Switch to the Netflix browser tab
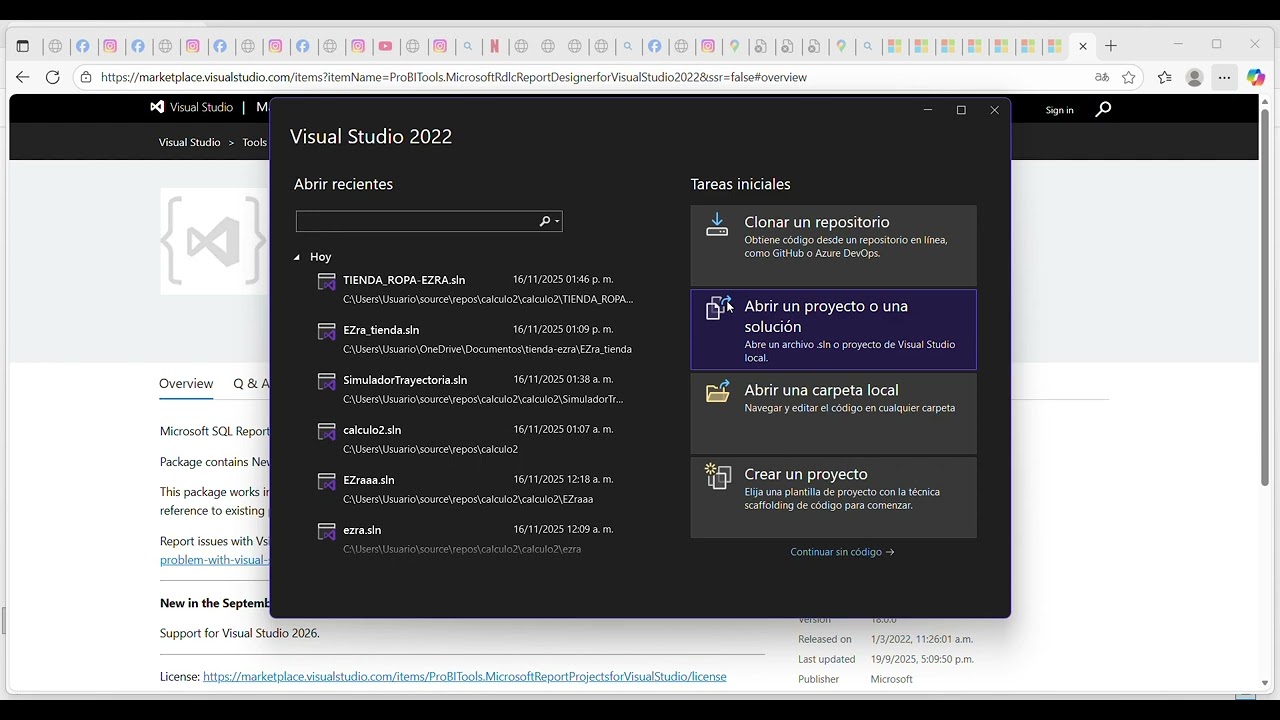 [x=494, y=46]
